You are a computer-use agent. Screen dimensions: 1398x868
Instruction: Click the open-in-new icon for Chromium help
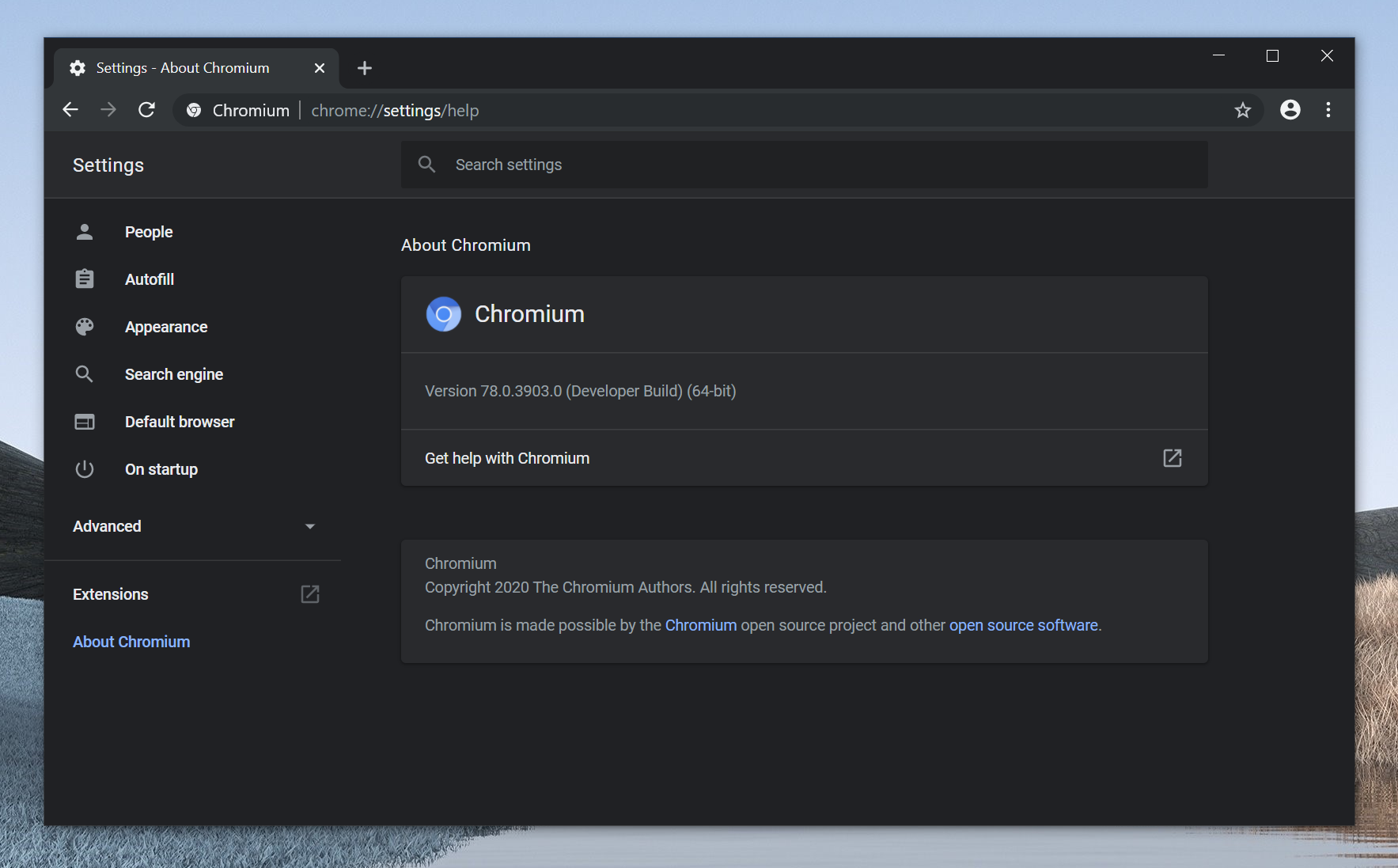click(x=1172, y=458)
